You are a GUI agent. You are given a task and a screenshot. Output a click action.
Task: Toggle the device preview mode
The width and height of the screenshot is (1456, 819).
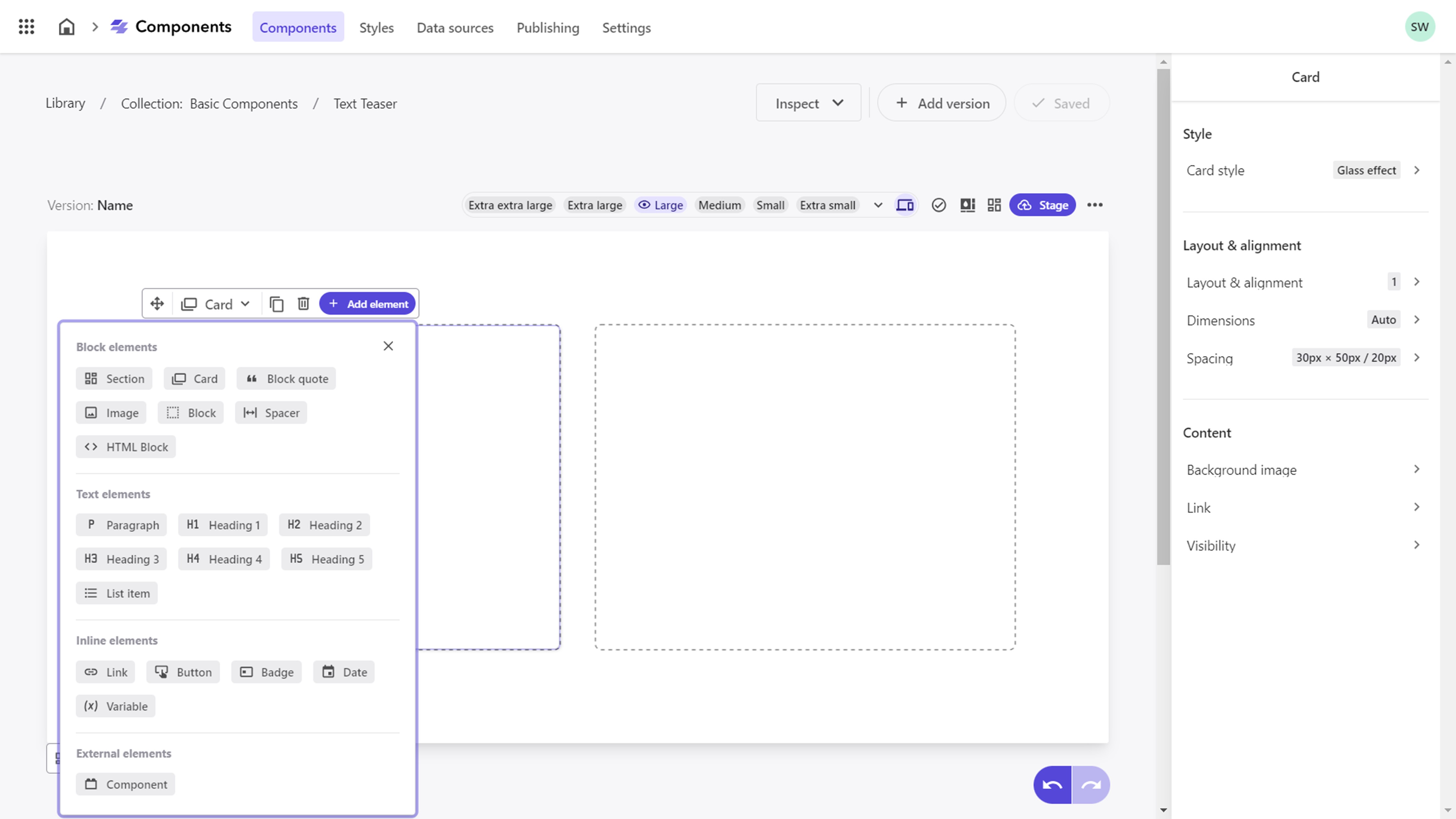(905, 205)
